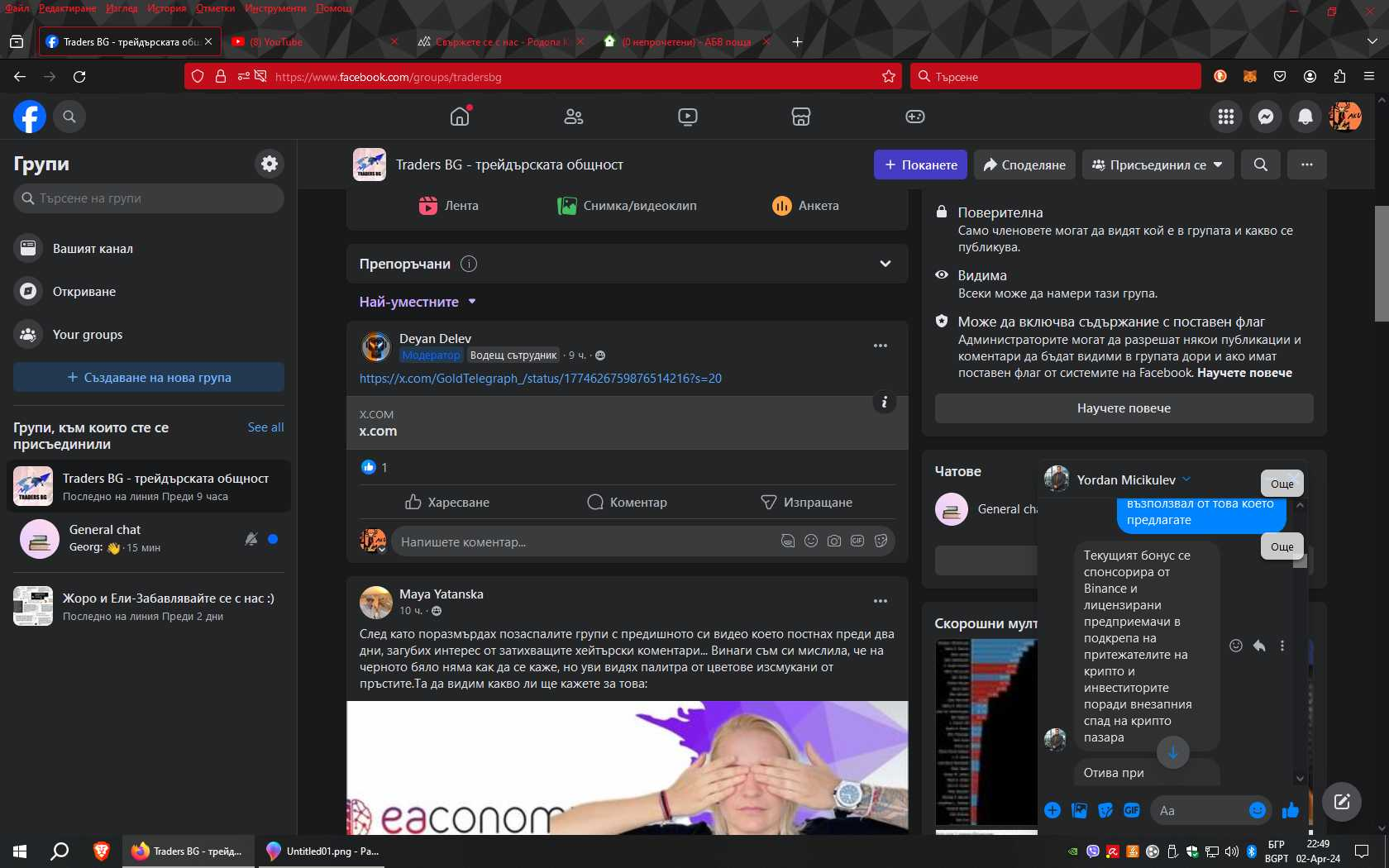Open the x.com status link

541,378
